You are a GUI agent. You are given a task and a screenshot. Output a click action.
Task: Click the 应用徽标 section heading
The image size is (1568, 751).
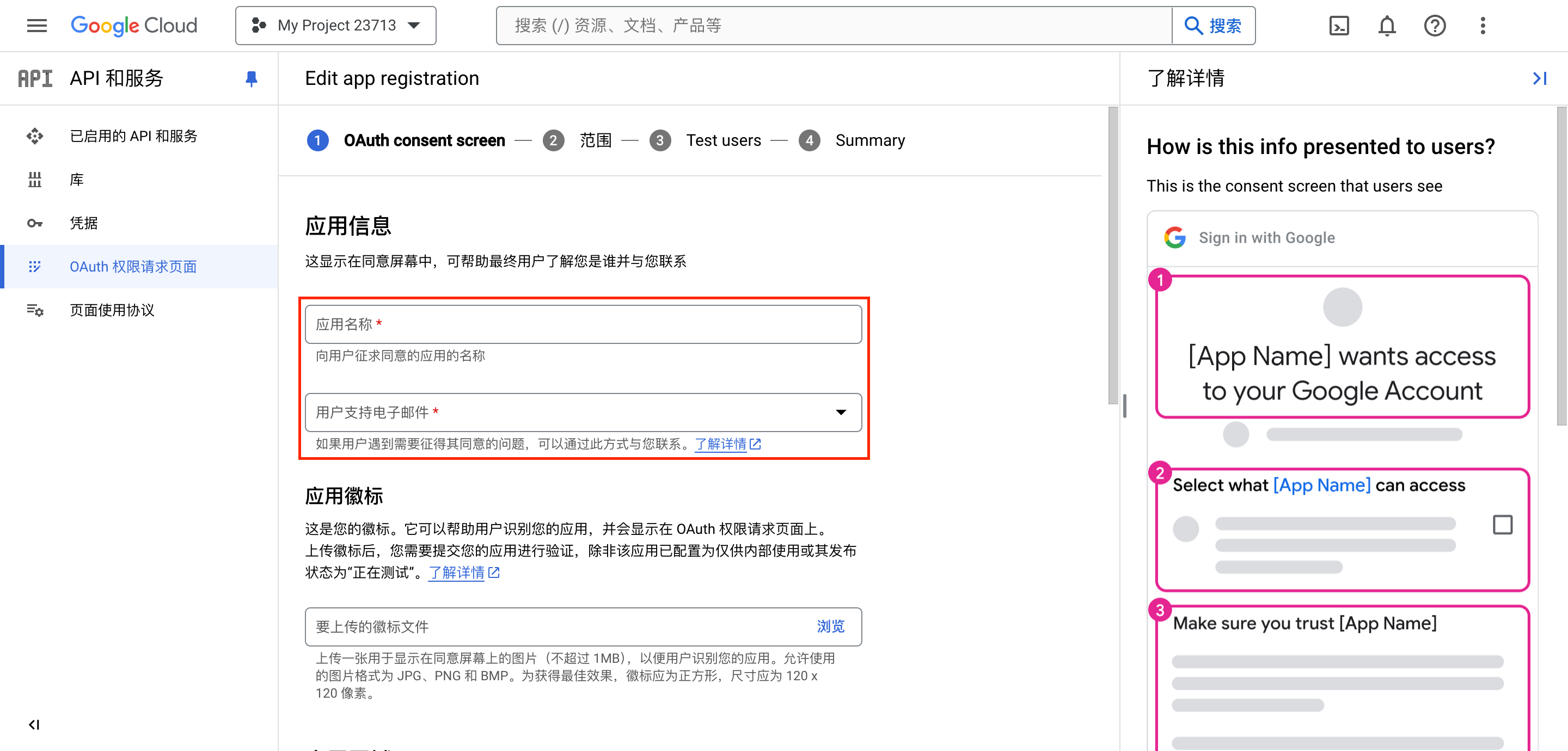(344, 496)
